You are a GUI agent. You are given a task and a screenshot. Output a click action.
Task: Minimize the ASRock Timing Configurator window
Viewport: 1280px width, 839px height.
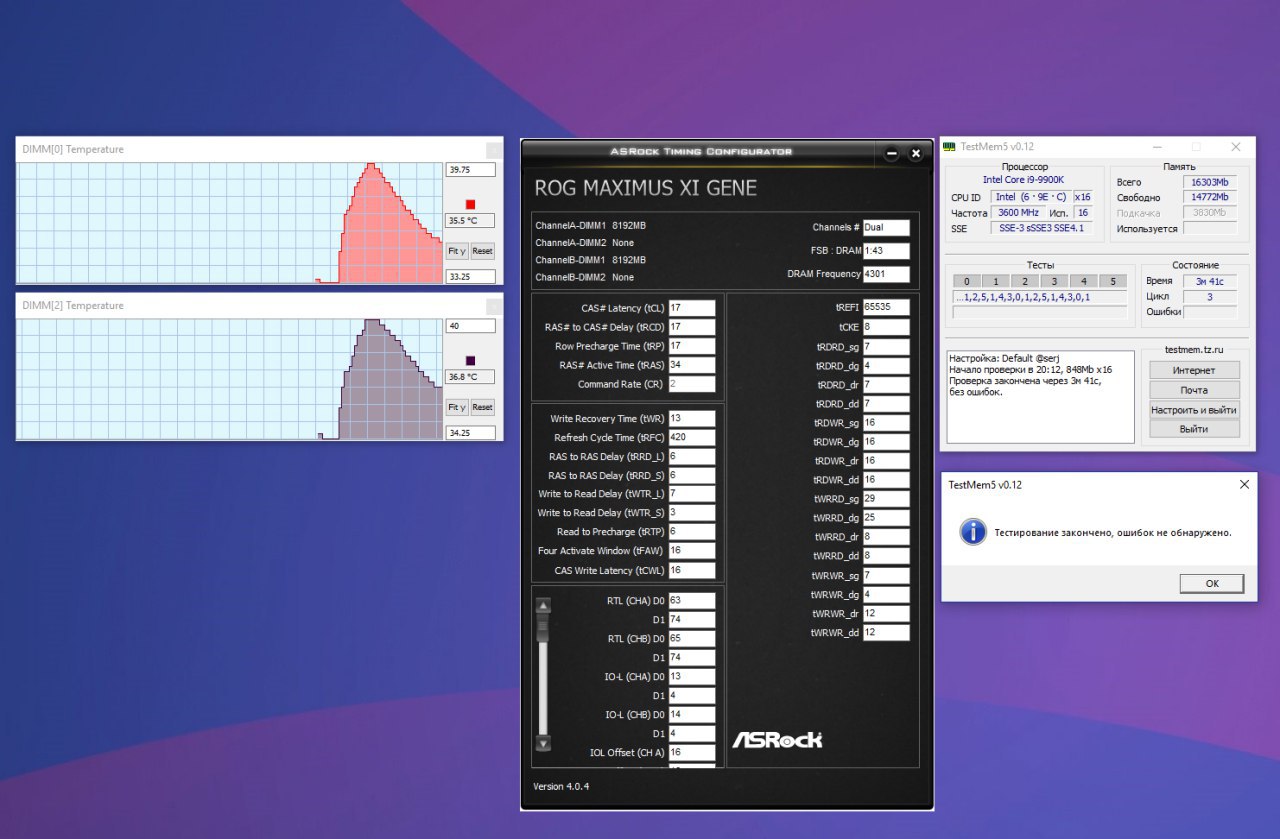[892, 153]
